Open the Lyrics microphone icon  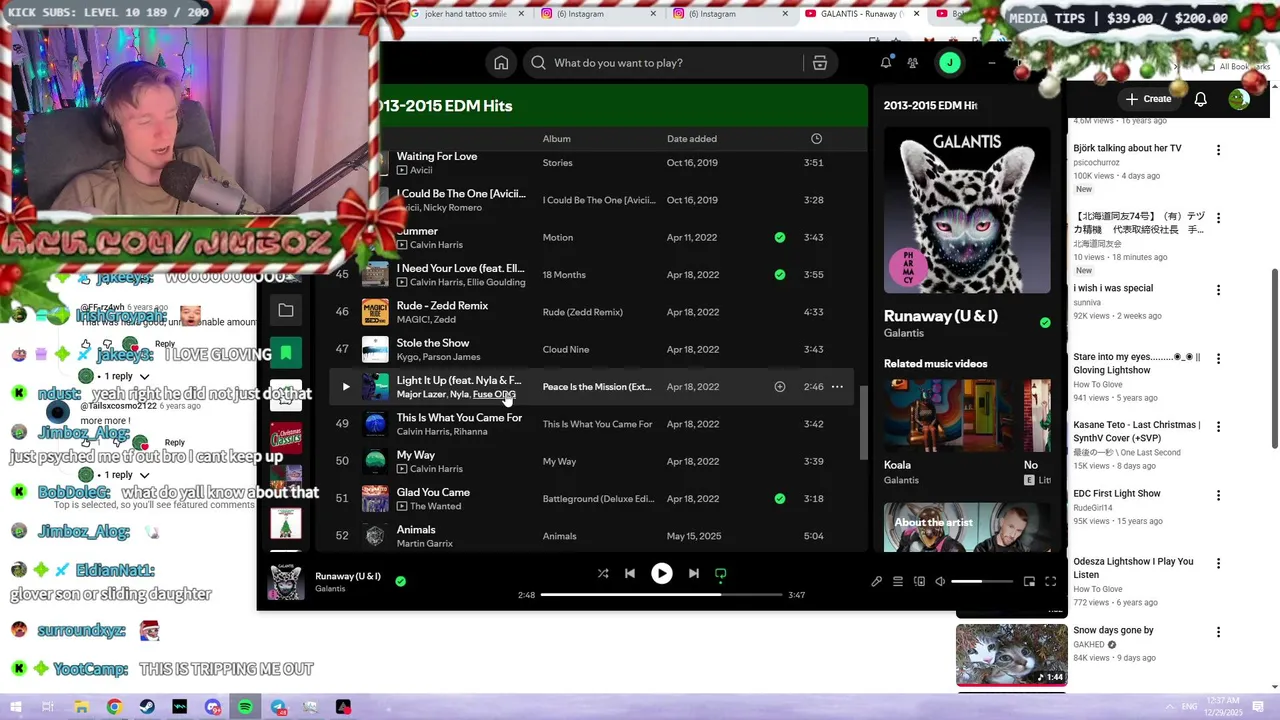click(x=877, y=582)
